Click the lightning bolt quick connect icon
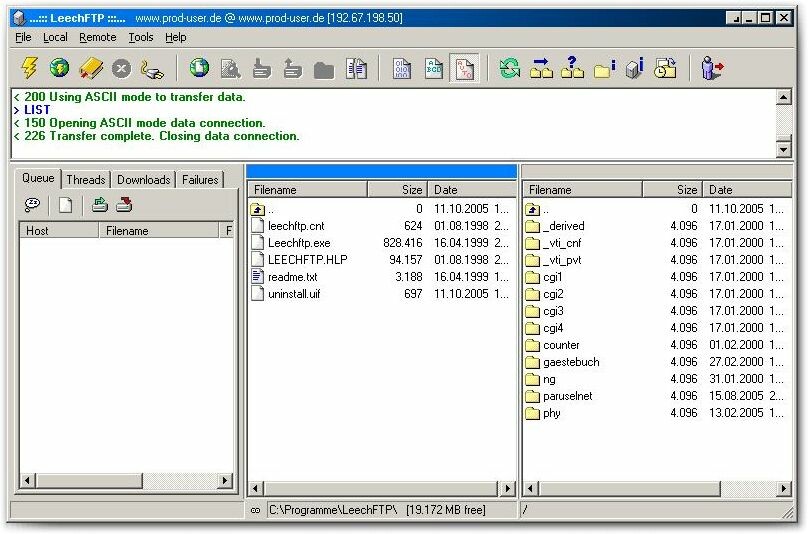 coord(29,68)
